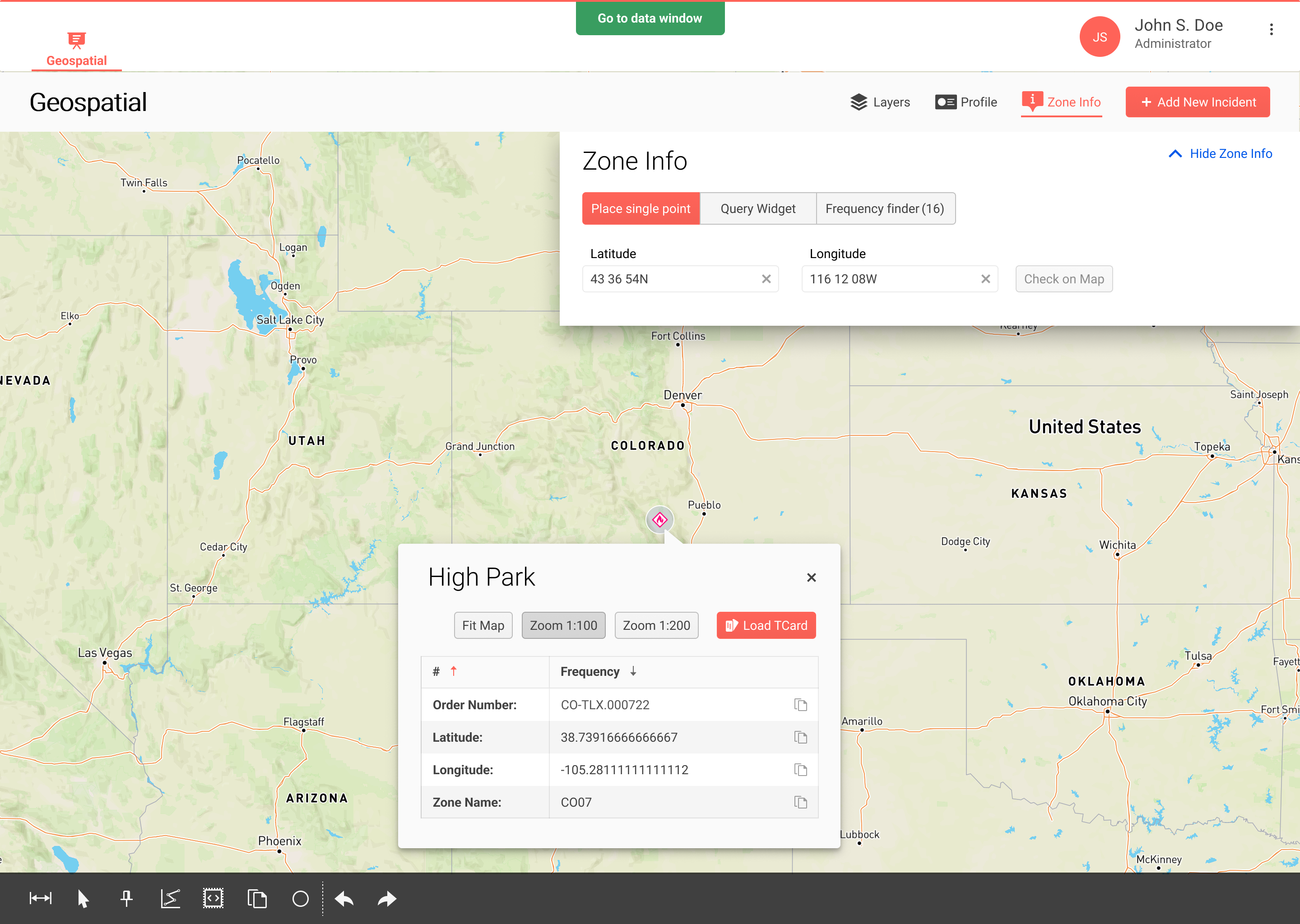
Task: Select the line chart path tool
Action: [170, 898]
